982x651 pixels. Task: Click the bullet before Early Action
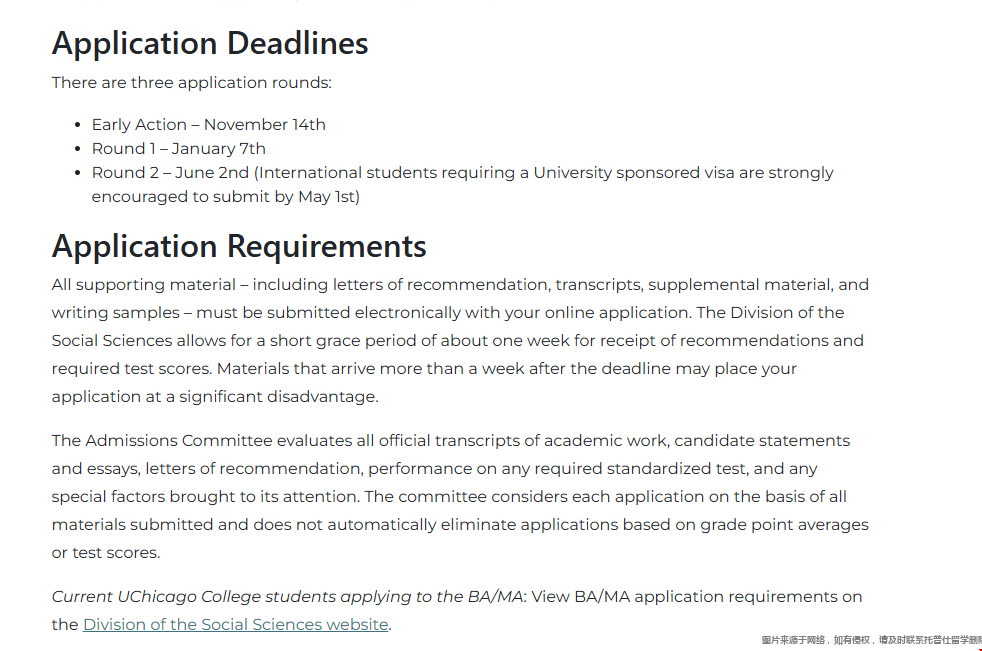[77, 126]
